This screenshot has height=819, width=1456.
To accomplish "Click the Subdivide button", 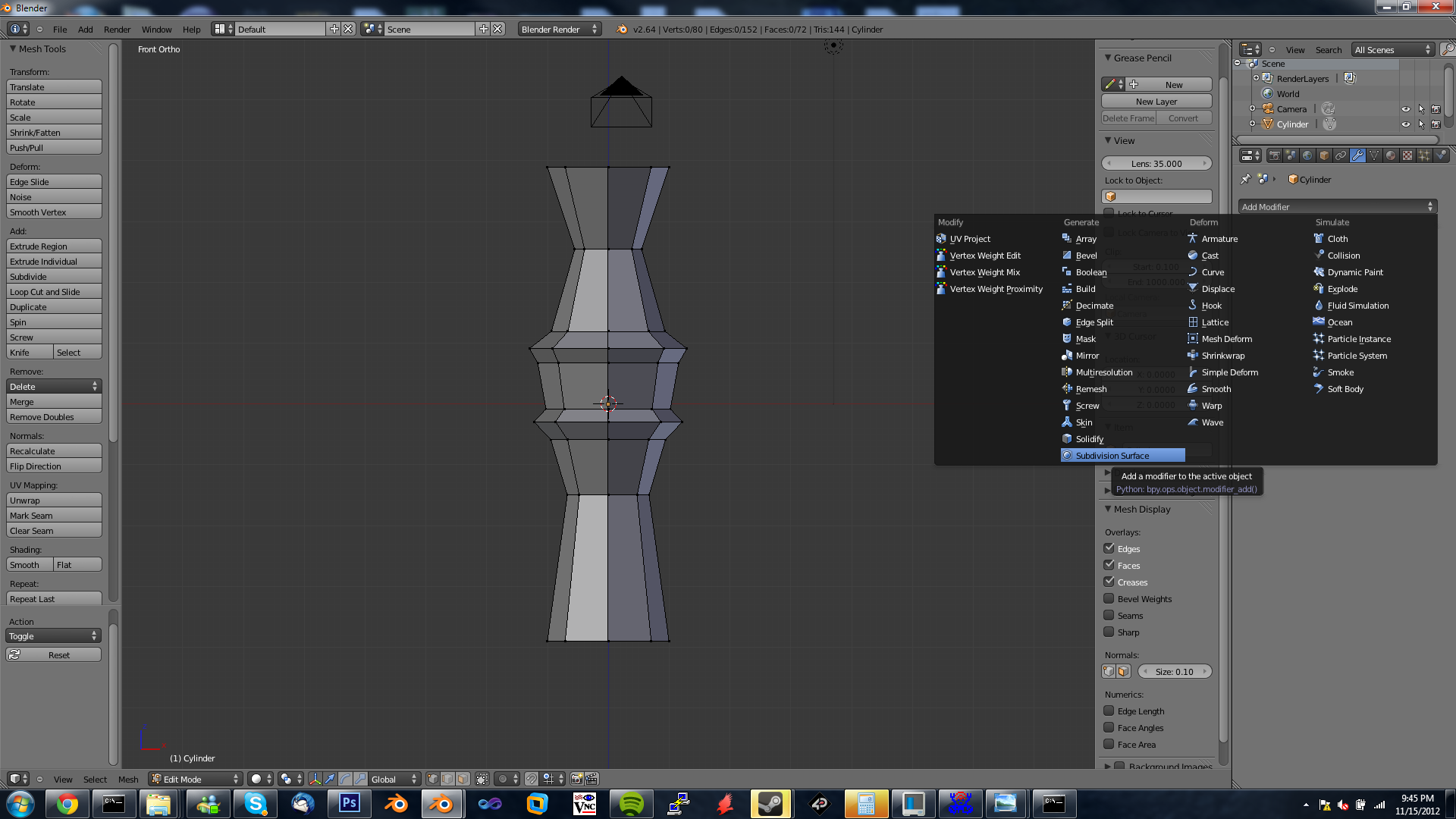I will click(54, 276).
